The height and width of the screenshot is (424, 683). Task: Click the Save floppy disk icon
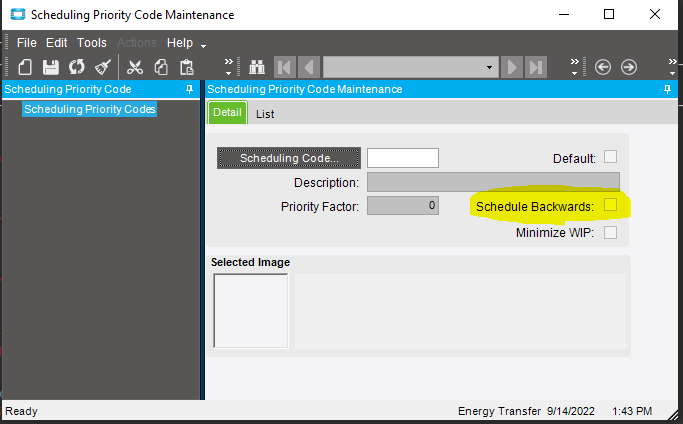51,67
